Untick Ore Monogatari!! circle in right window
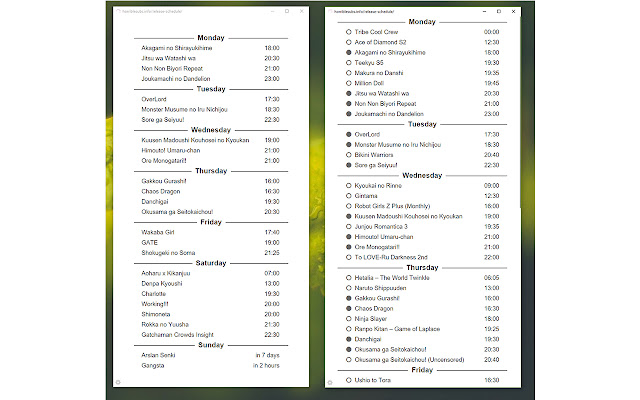The image size is (640, 400). (x=349, y=247)
